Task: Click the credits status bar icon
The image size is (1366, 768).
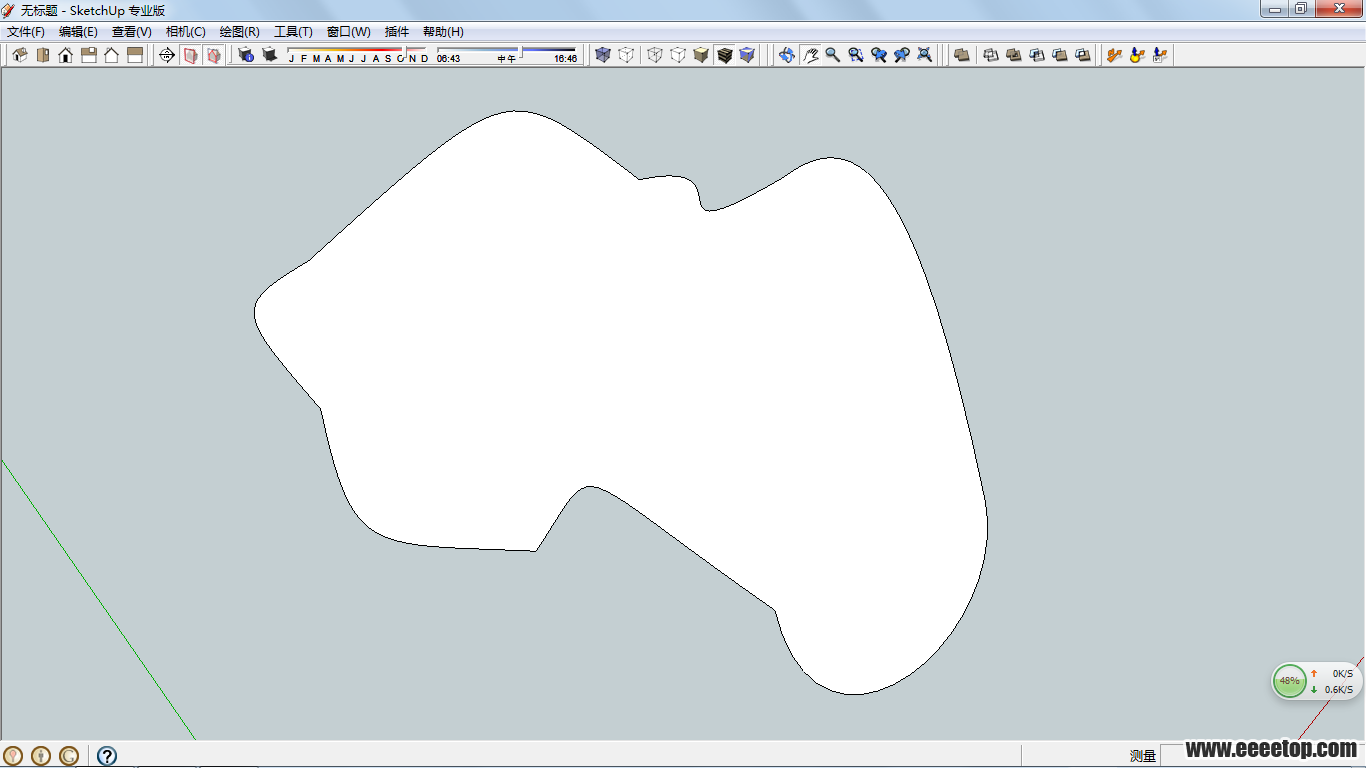Action: [x=41, y=756]
